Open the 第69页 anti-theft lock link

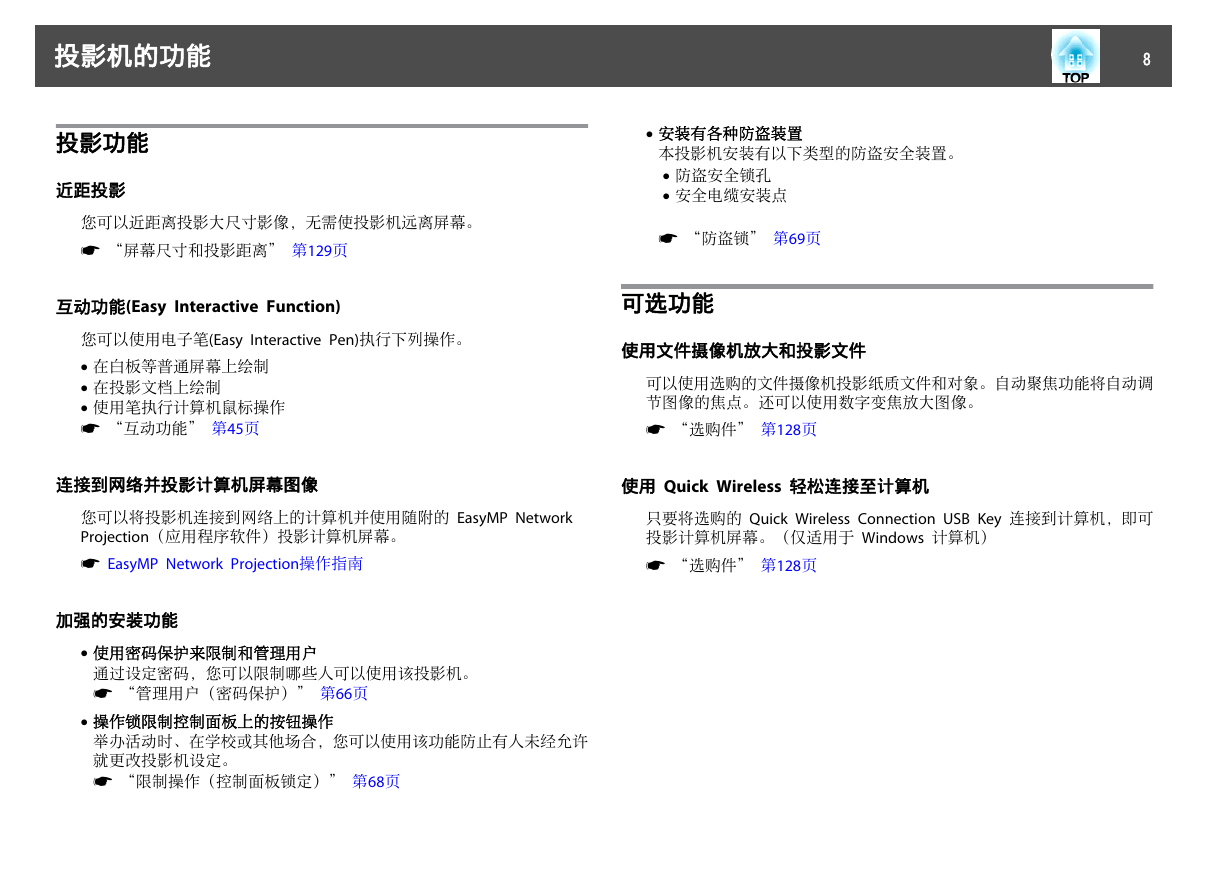tap(797, 238)
